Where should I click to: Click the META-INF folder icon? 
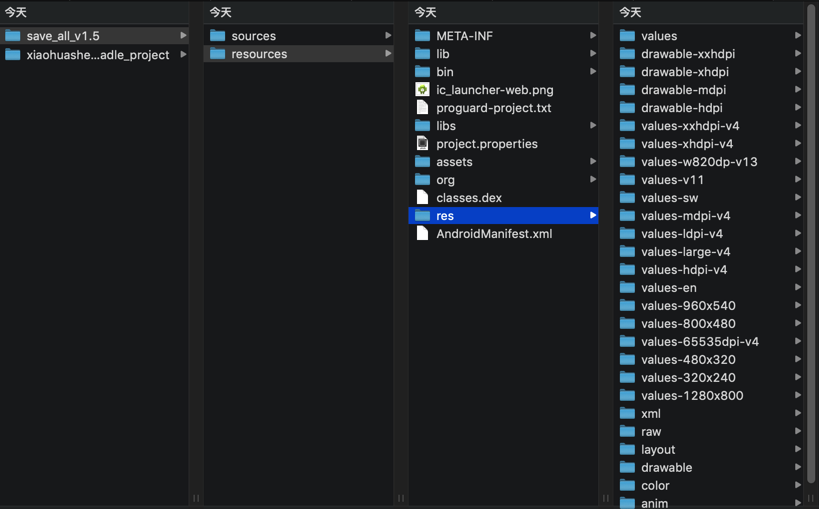point(422,36)
